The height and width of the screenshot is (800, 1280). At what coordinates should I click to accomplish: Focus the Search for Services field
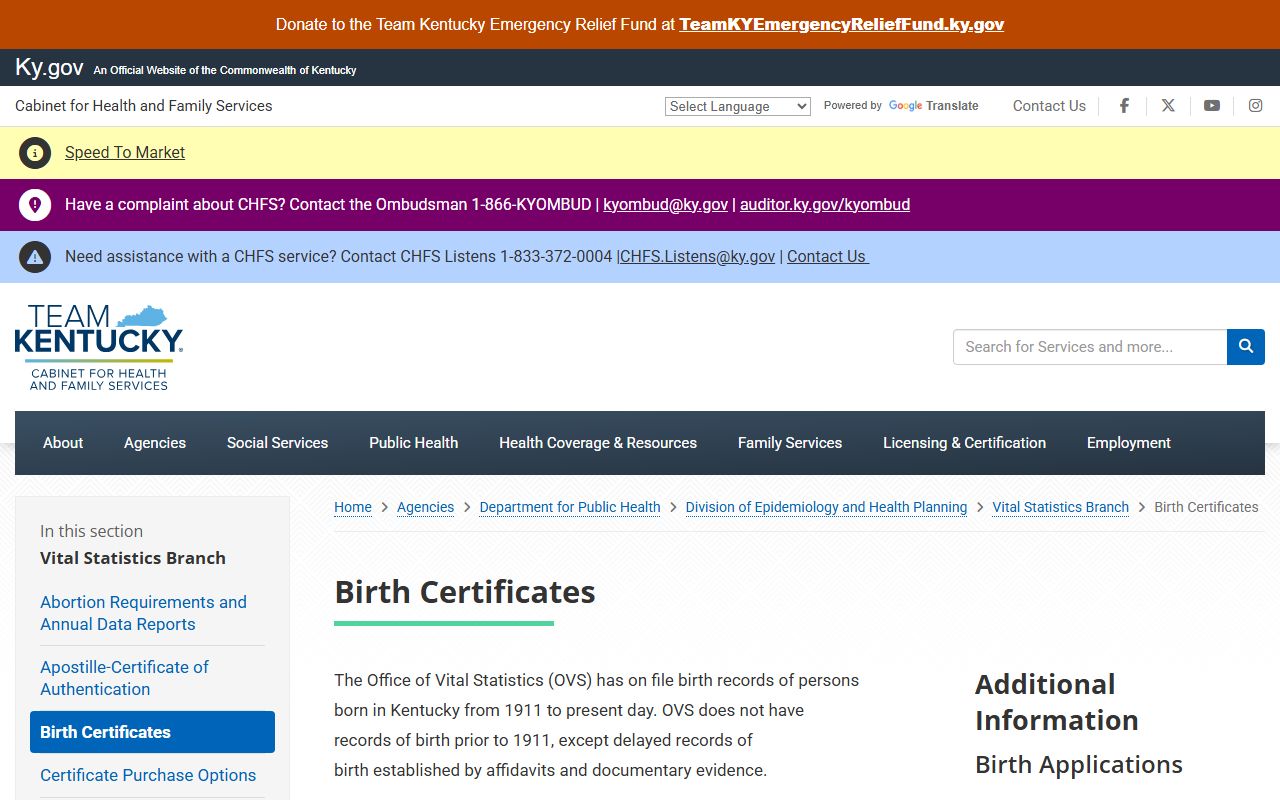tap(1089, 347)
